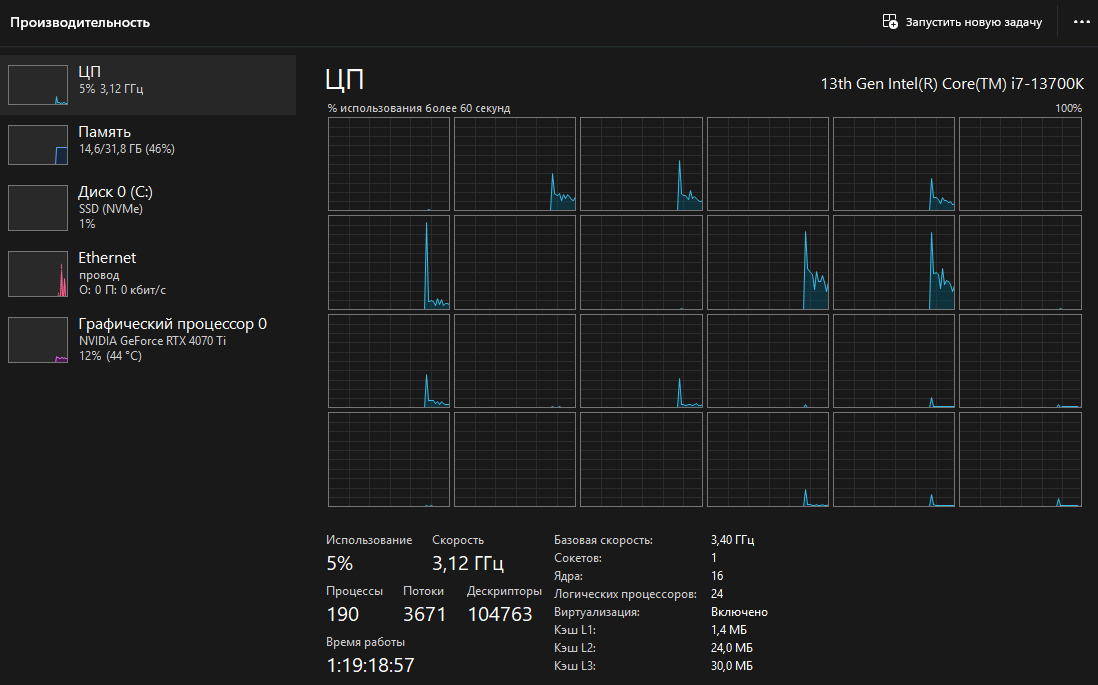The width and height of the screenshot is (1098, 685).
Task: Click the Память mini graph thumbnail
Action: click(x=37, y=145)
